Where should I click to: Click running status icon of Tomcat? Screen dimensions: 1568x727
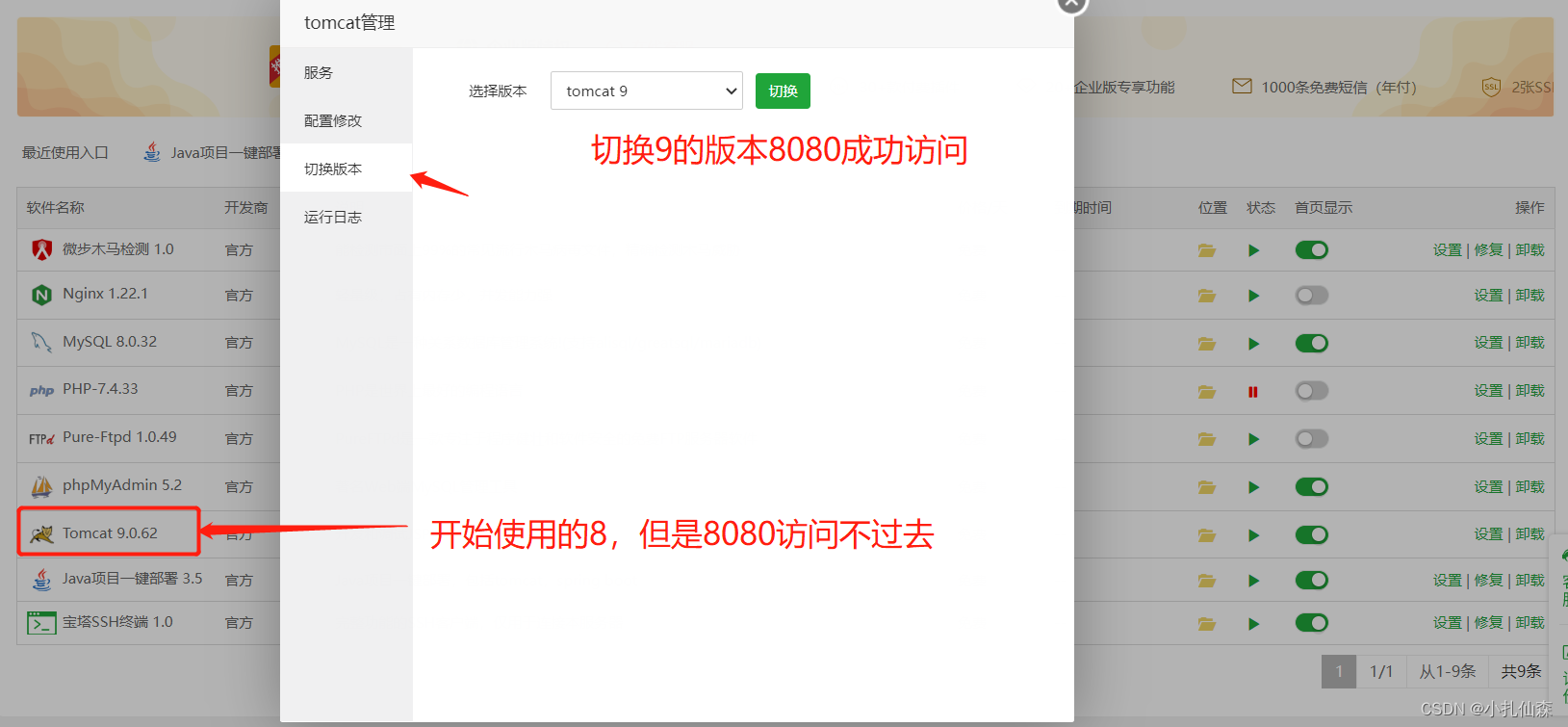(x=1253, y=535)
